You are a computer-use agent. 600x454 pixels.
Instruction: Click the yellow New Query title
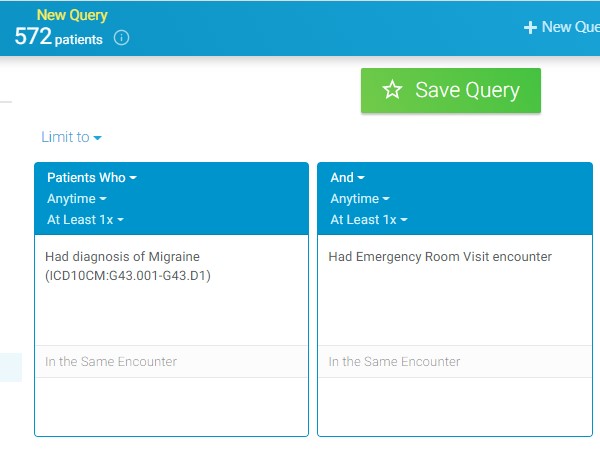tap(71, 15)
